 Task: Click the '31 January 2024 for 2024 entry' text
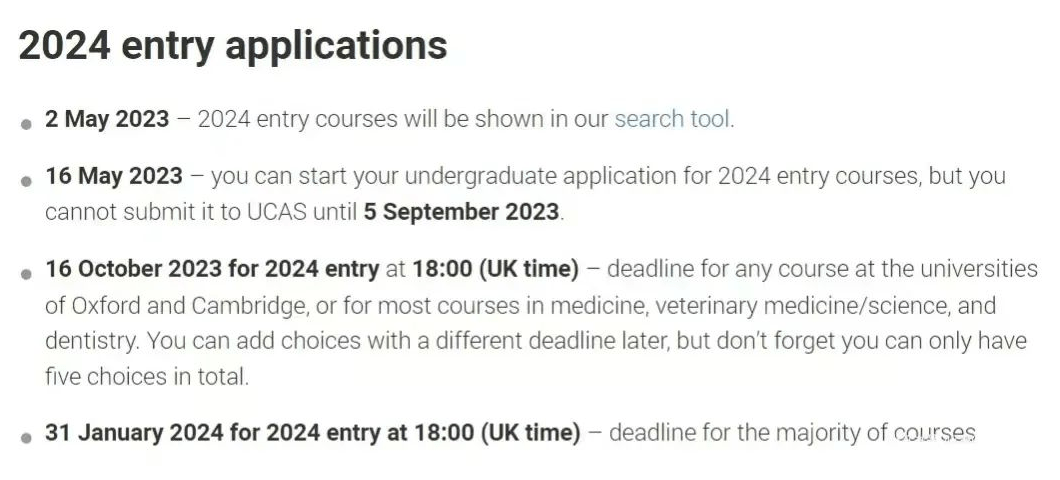click(213, 433)
